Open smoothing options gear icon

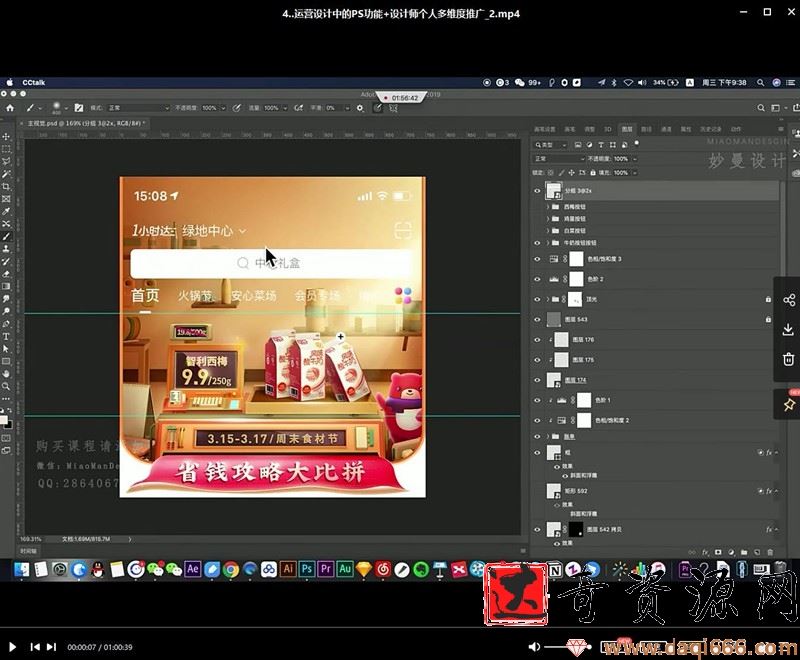(x=360, y=108)
